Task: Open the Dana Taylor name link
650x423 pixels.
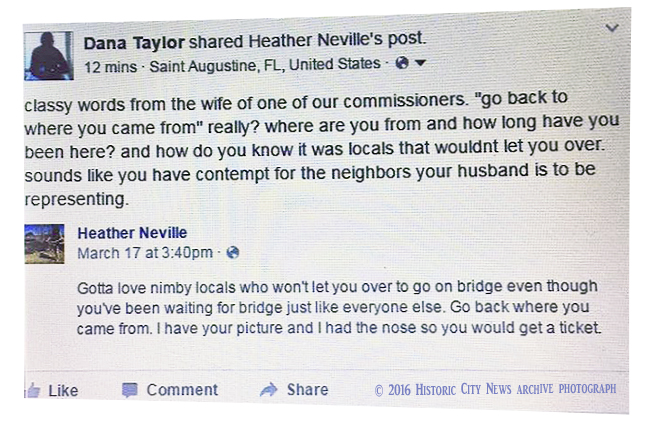Action: pos(134,43)
